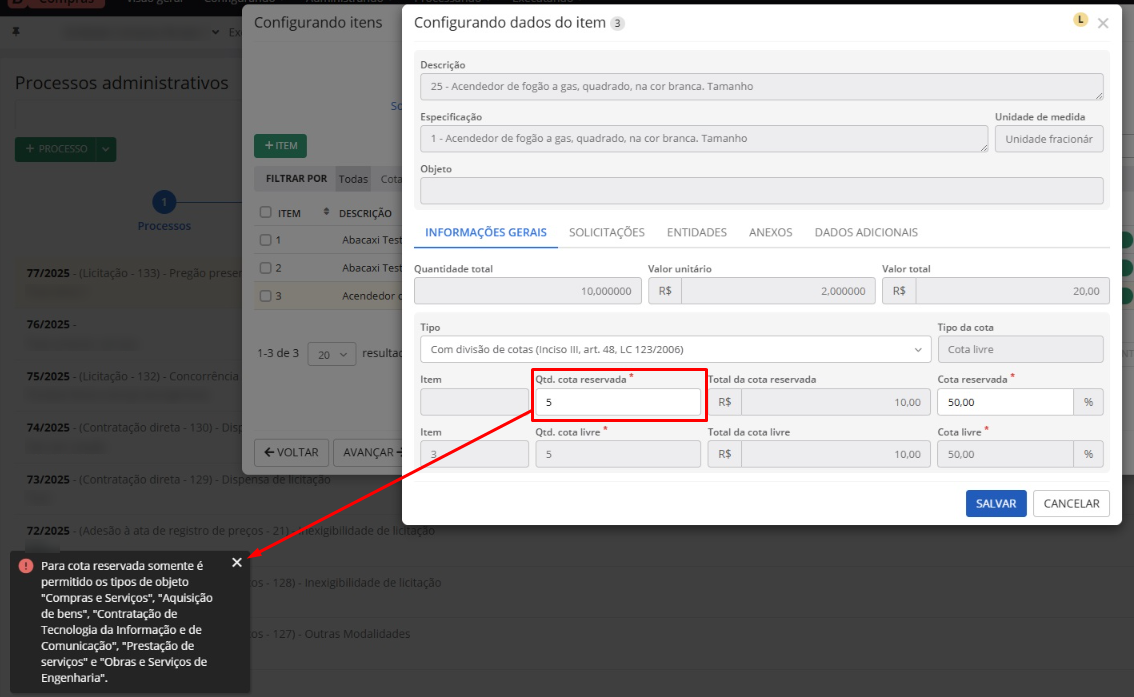Sort the ITEM column with arrows icon
This screenshot has height=697, width=1134.
[326, 212]
